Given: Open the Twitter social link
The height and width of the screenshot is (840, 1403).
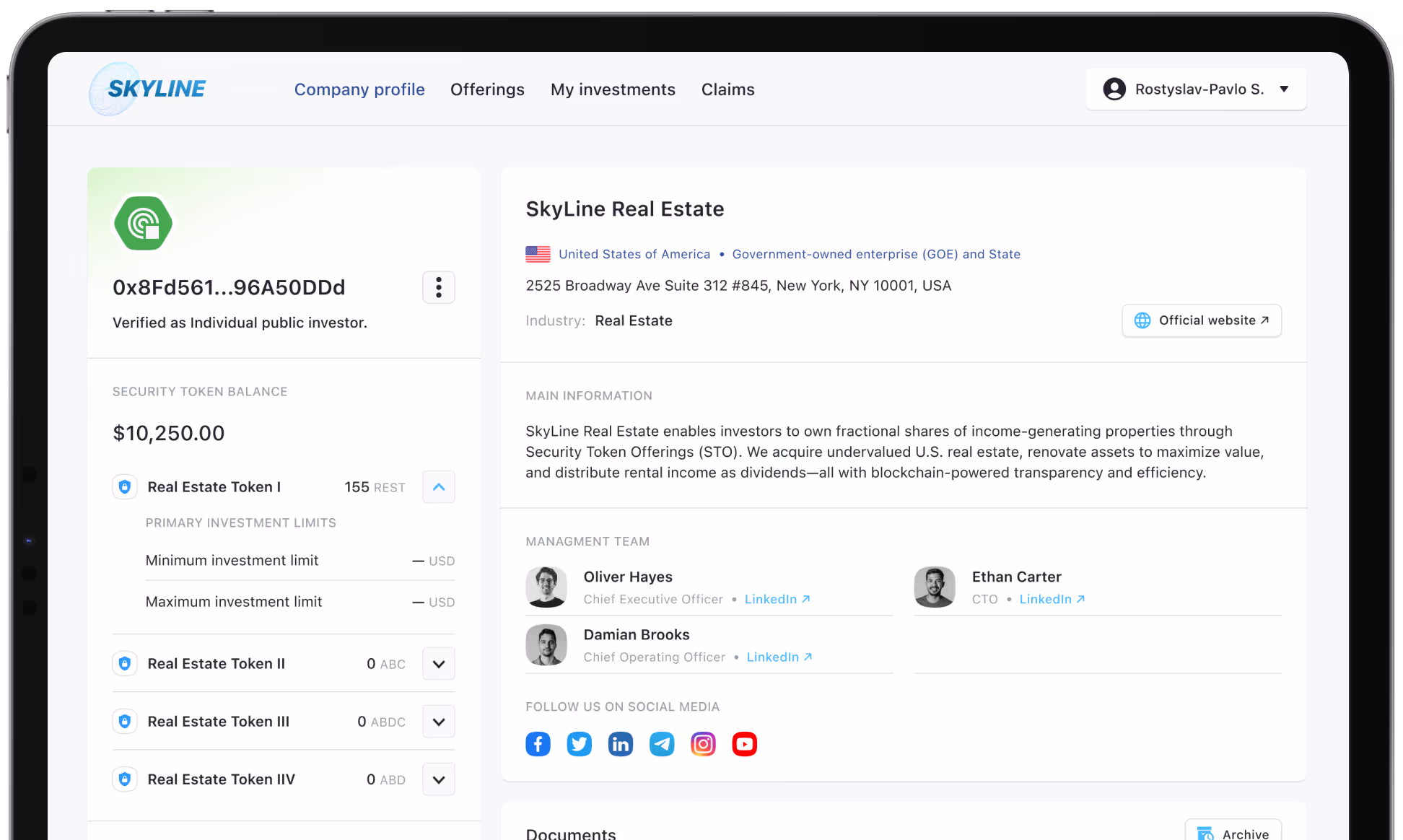Looking at the screenshot, I should point(579,744).
